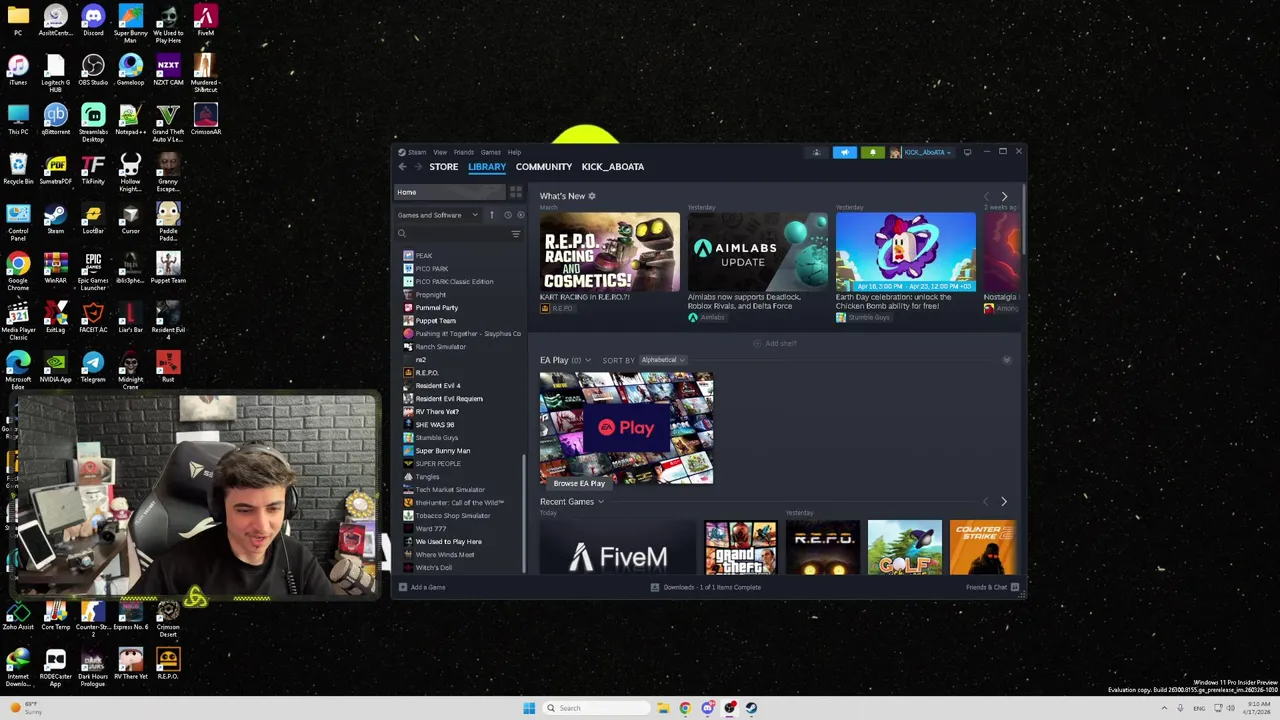Open Downloads status at bottom
The image size is (1280, 720).
[706, 588]
